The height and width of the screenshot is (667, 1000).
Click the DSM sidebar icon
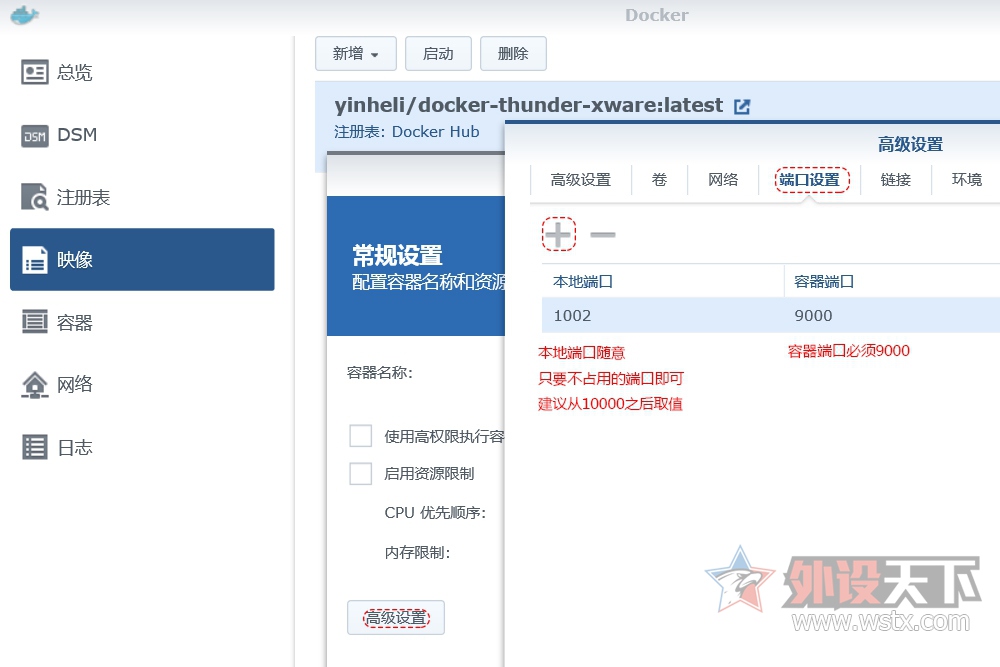click(34, 135)
